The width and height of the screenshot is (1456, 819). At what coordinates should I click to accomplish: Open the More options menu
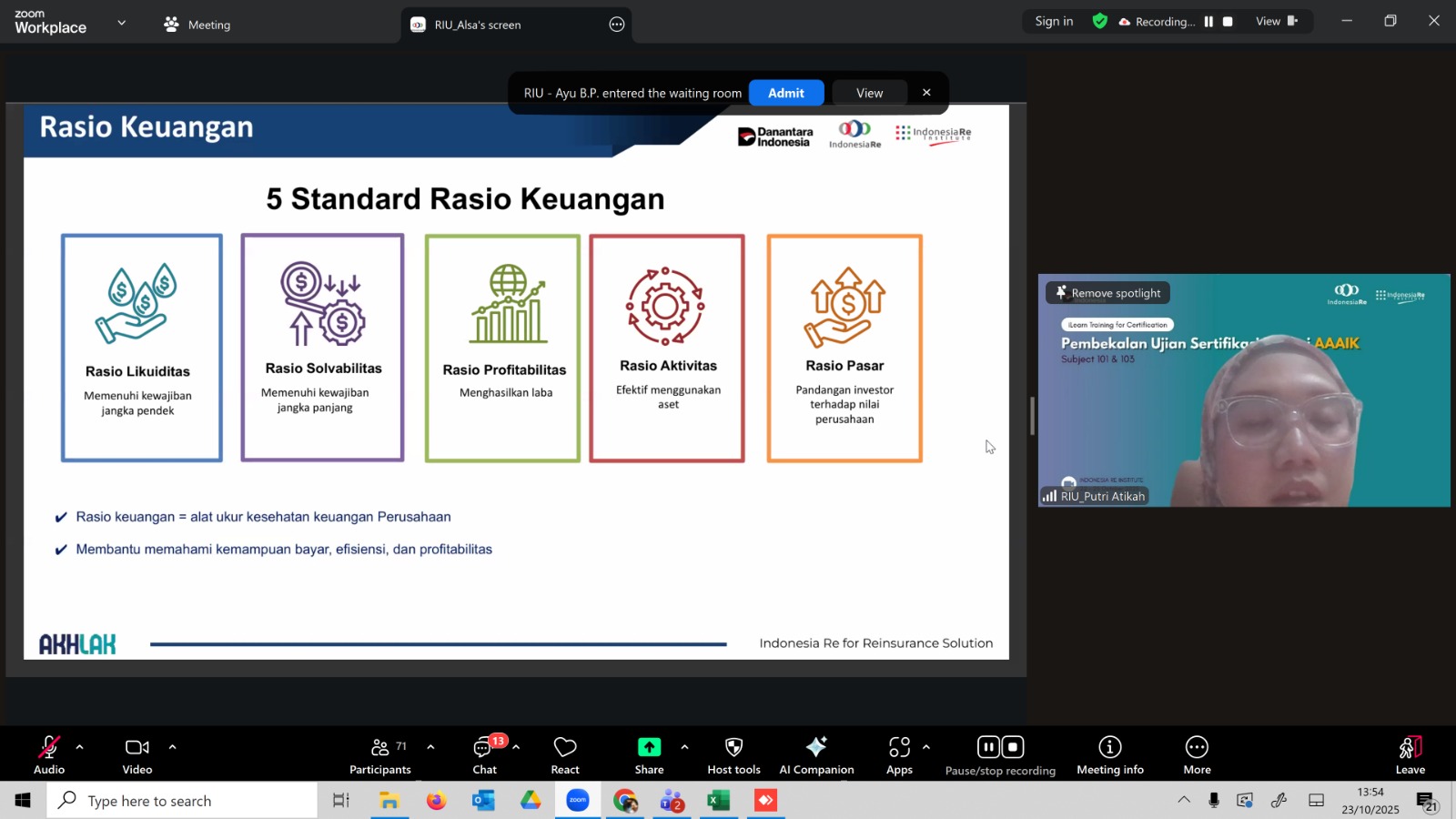pos(1197,755)
